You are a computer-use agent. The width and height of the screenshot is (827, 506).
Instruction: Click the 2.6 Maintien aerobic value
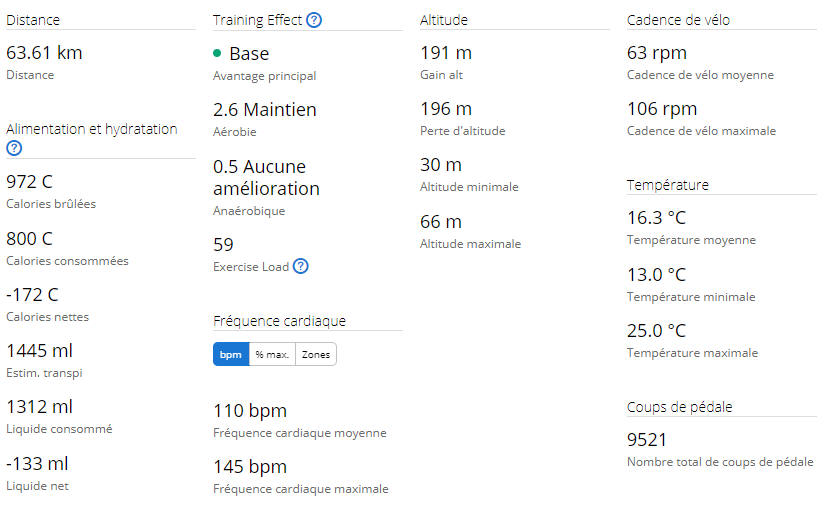(265, 110)
